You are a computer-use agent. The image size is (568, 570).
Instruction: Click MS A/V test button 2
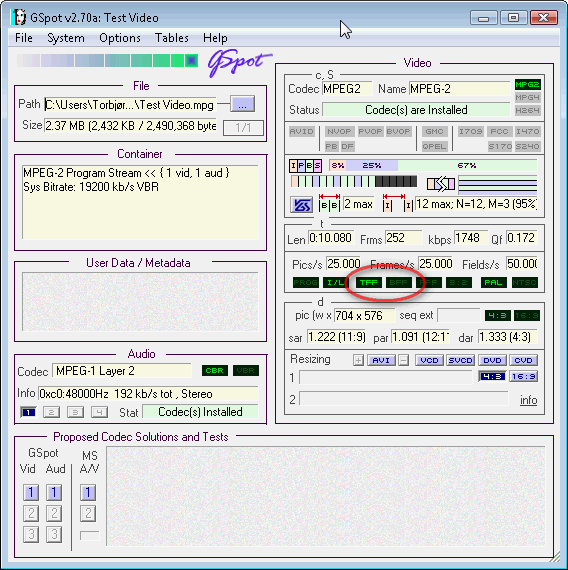point(88,514)
